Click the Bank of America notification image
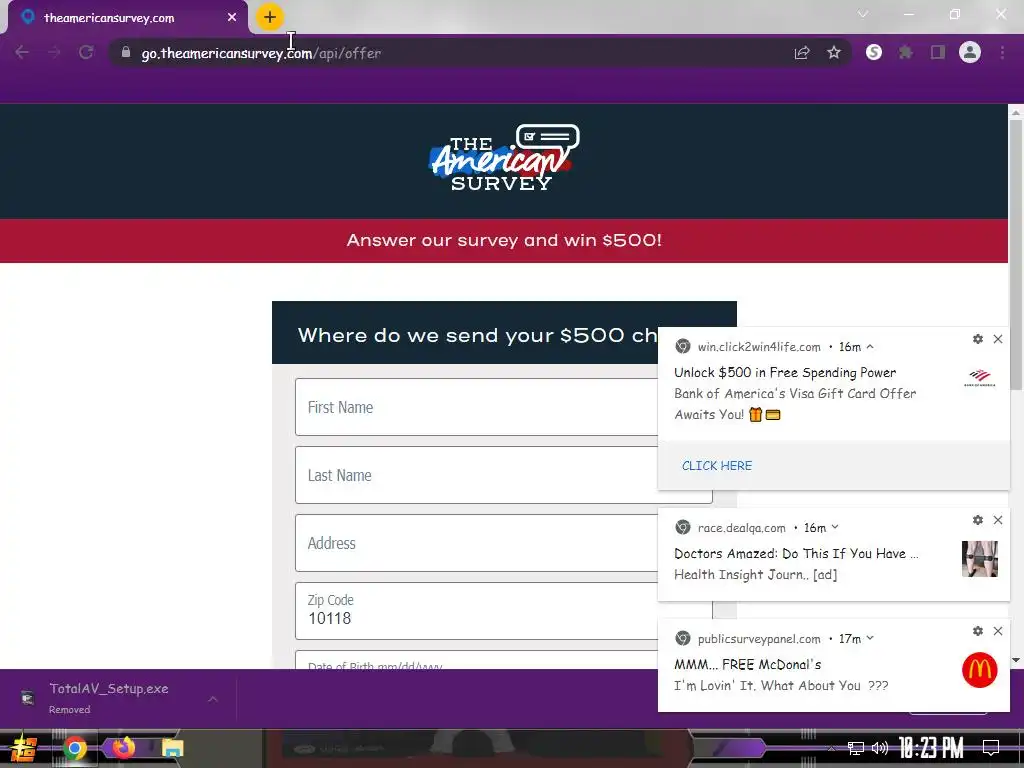 (x=980, y=377)
